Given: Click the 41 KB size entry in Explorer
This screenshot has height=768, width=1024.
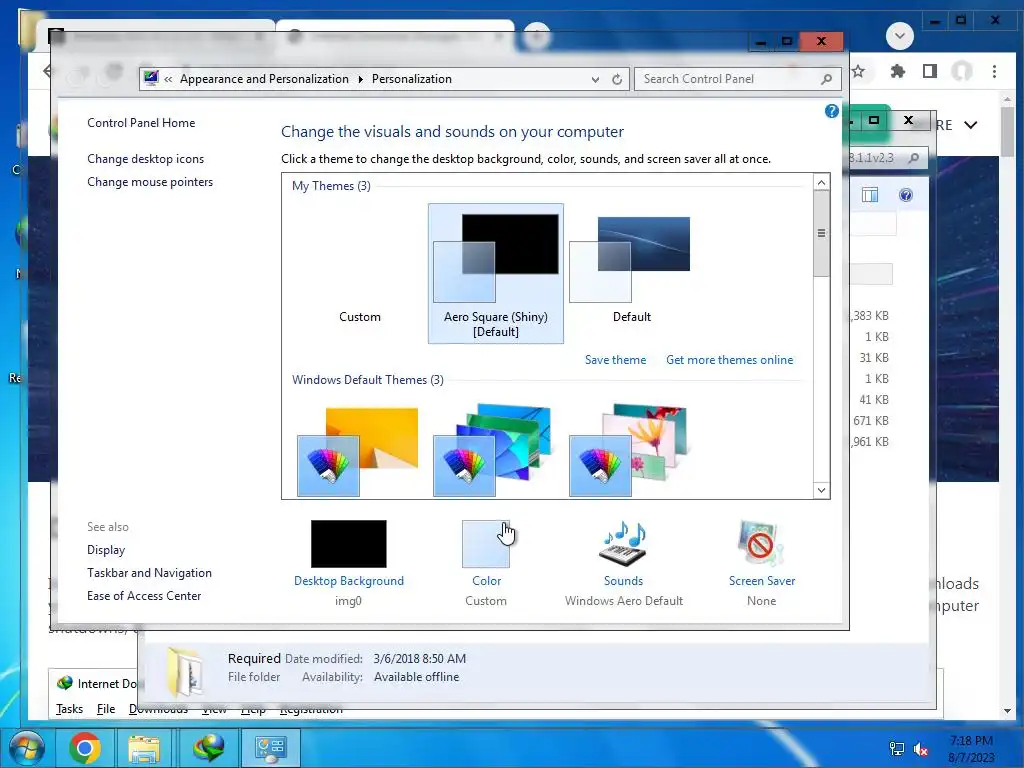Looking at the screenshot, I should pos(874,400).
